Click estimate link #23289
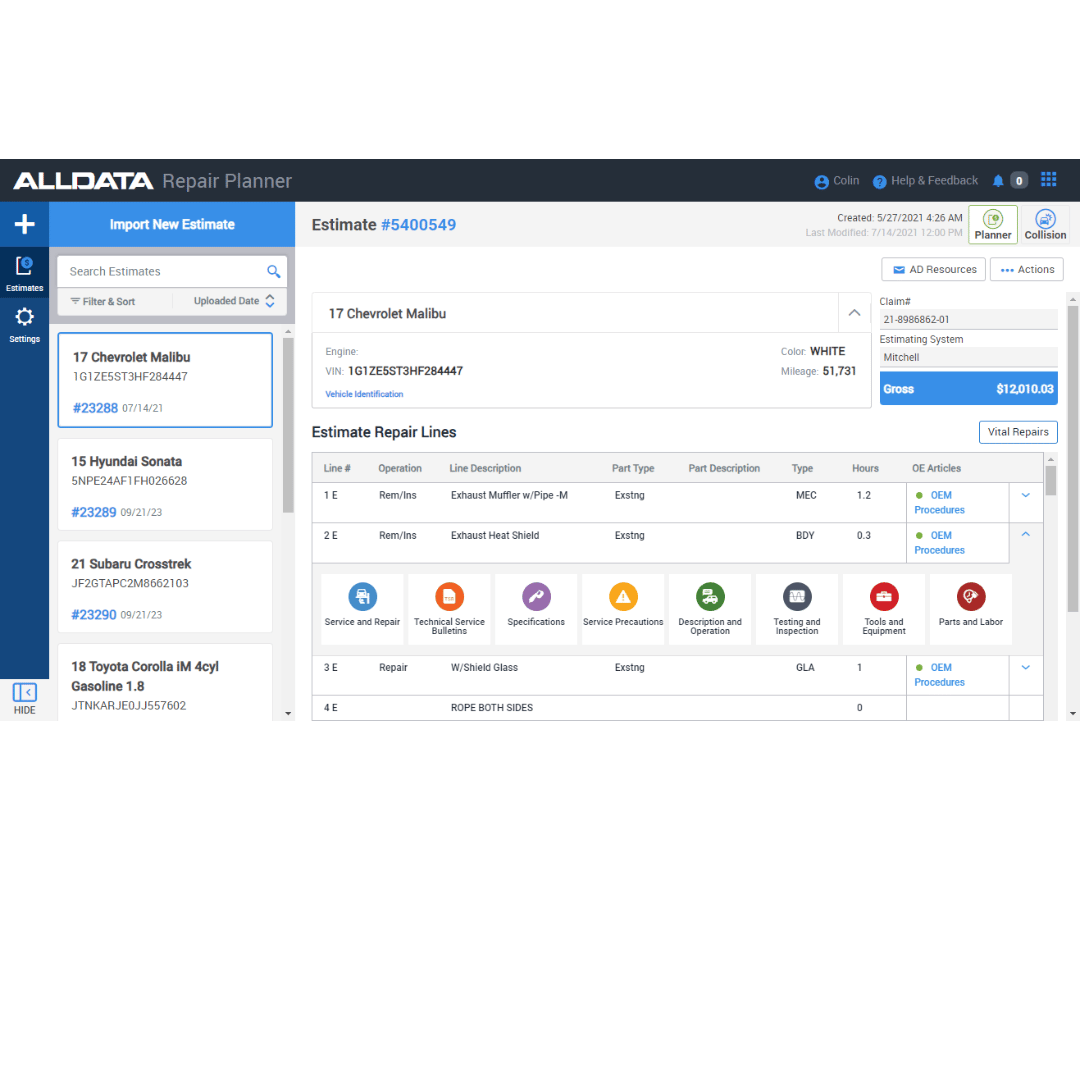The height and width of the screenshot is (1080, 1080). tap(94, 512)
